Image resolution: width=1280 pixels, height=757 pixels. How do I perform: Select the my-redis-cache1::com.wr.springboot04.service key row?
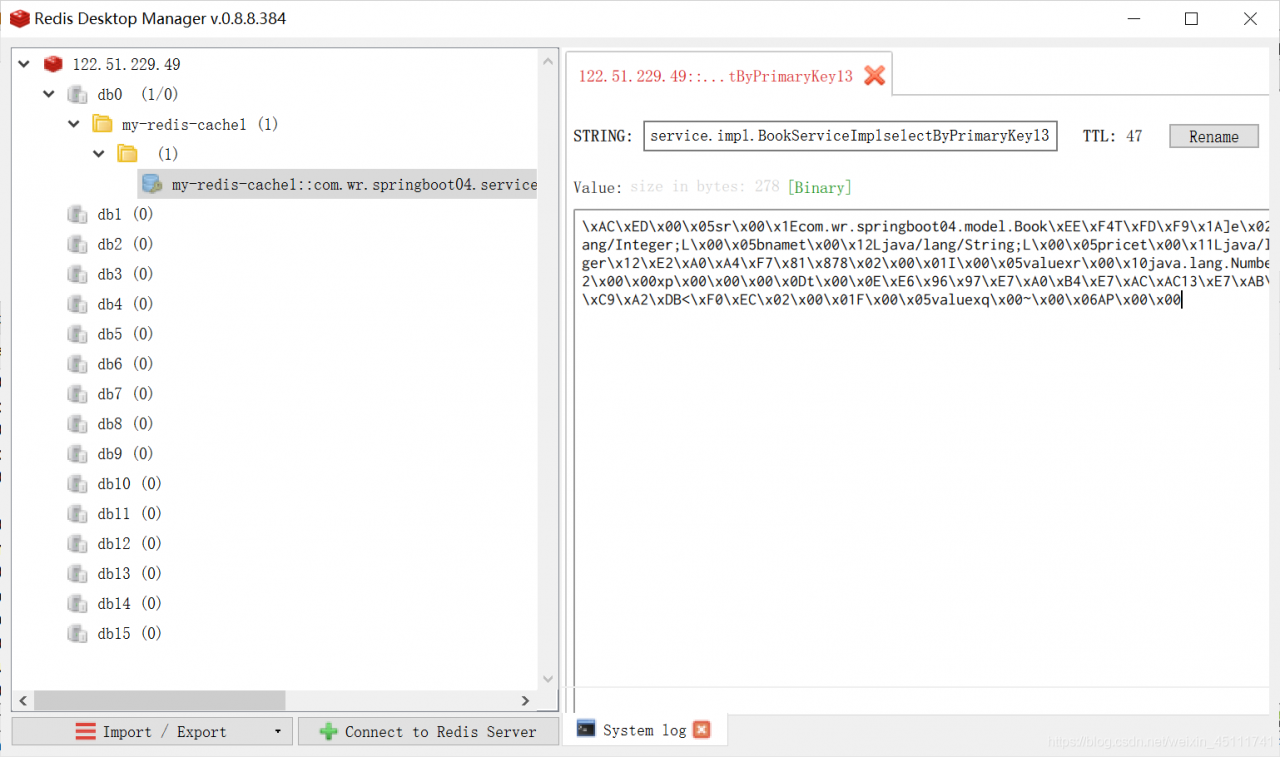(x=337, y=183)
